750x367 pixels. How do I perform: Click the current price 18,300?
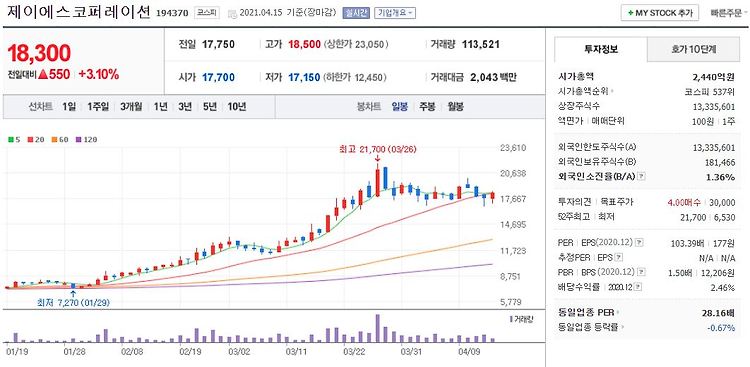tap(39, 53)
